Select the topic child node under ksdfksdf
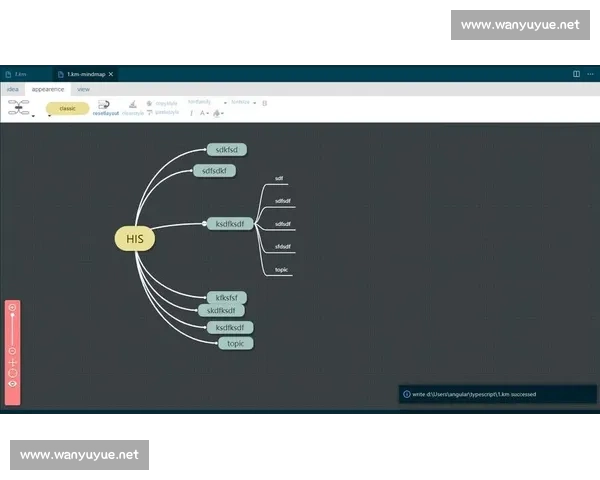Image resolution: width=600 pixels, height=480 pixels. pos(281,269)
